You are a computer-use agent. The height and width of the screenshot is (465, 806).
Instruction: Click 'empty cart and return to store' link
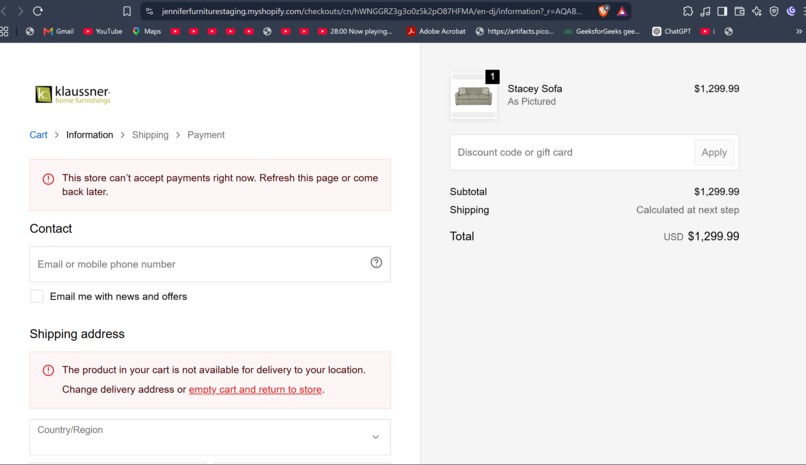pos(255,389)
